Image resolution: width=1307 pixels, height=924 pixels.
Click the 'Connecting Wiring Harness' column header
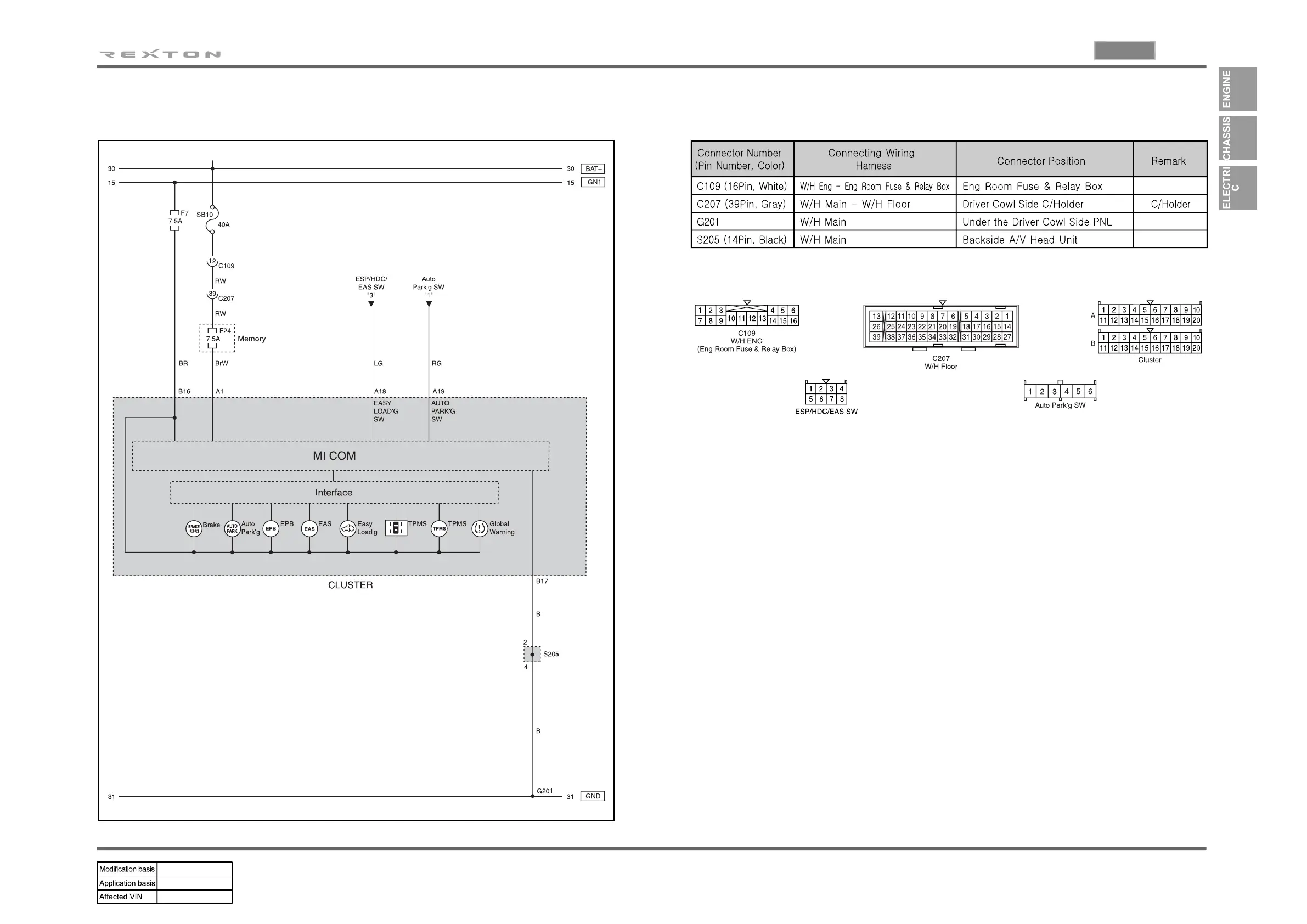(875, 159)
